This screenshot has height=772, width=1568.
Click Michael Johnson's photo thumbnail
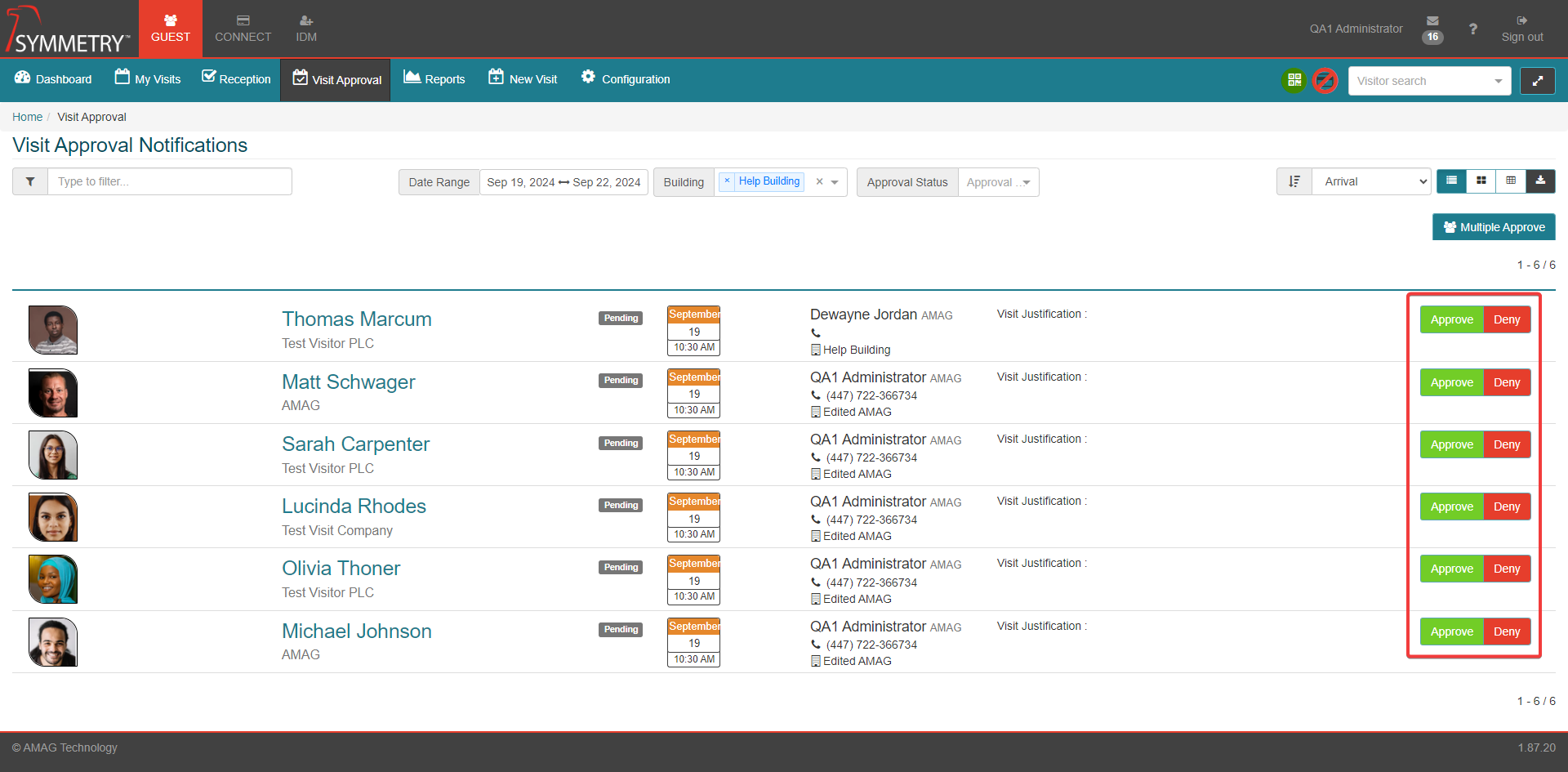[x=53, y=642]
